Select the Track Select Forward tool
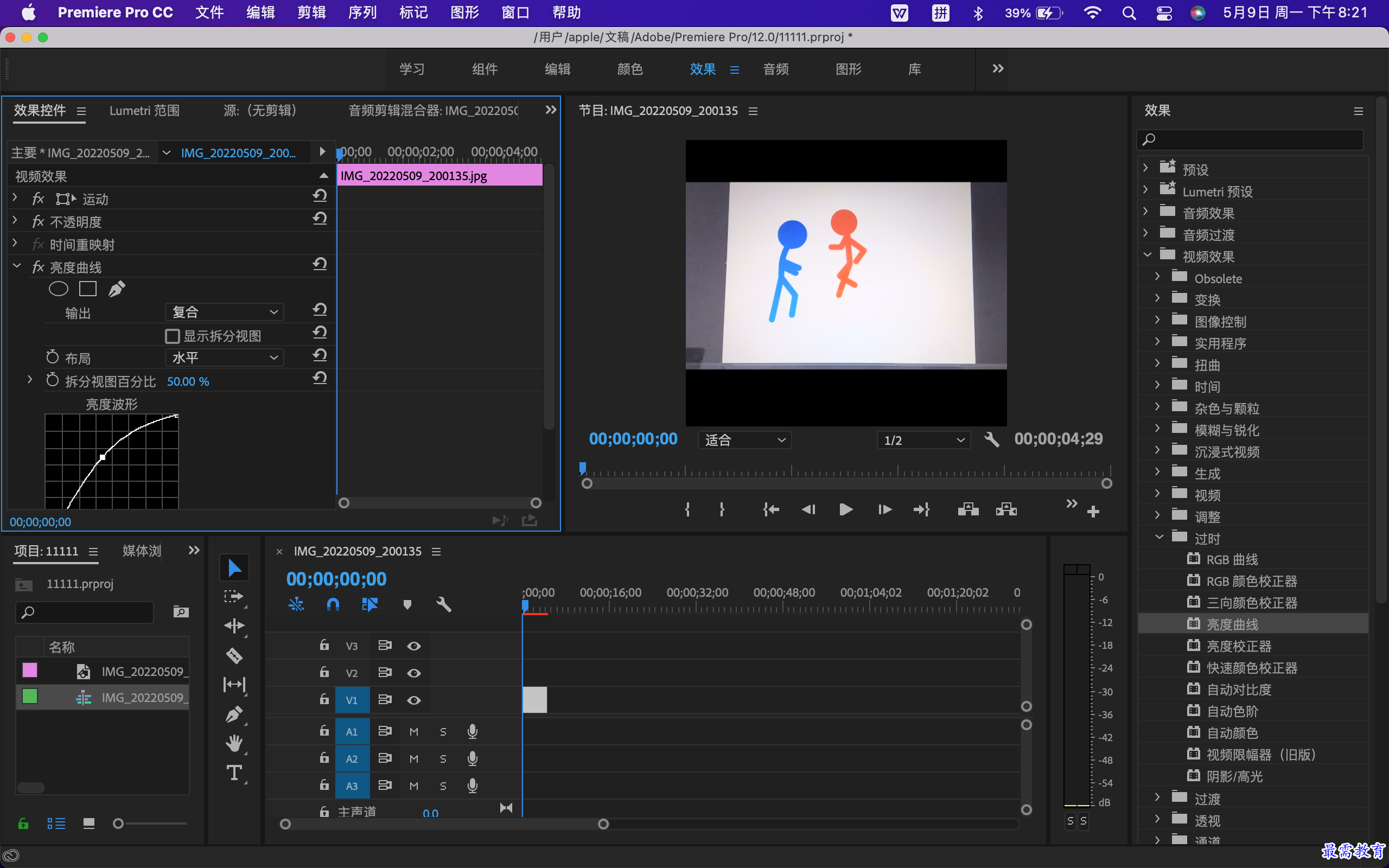 click(234, 596)
